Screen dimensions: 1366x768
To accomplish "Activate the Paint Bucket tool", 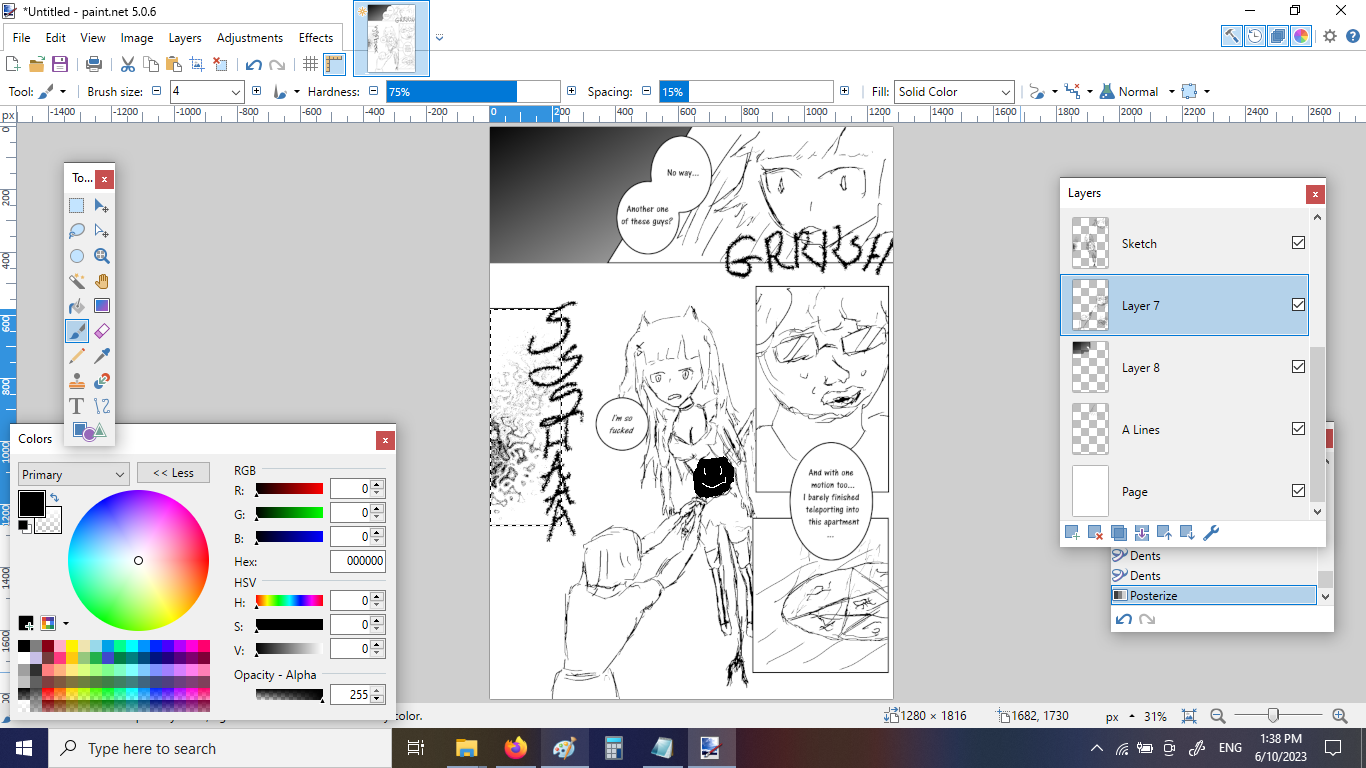I will tap(77, 306).
